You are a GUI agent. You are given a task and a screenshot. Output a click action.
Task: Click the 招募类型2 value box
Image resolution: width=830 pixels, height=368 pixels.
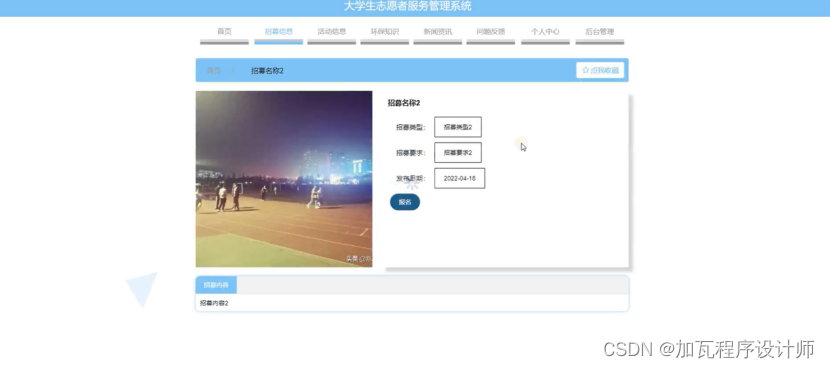click(x=458, y=127)
